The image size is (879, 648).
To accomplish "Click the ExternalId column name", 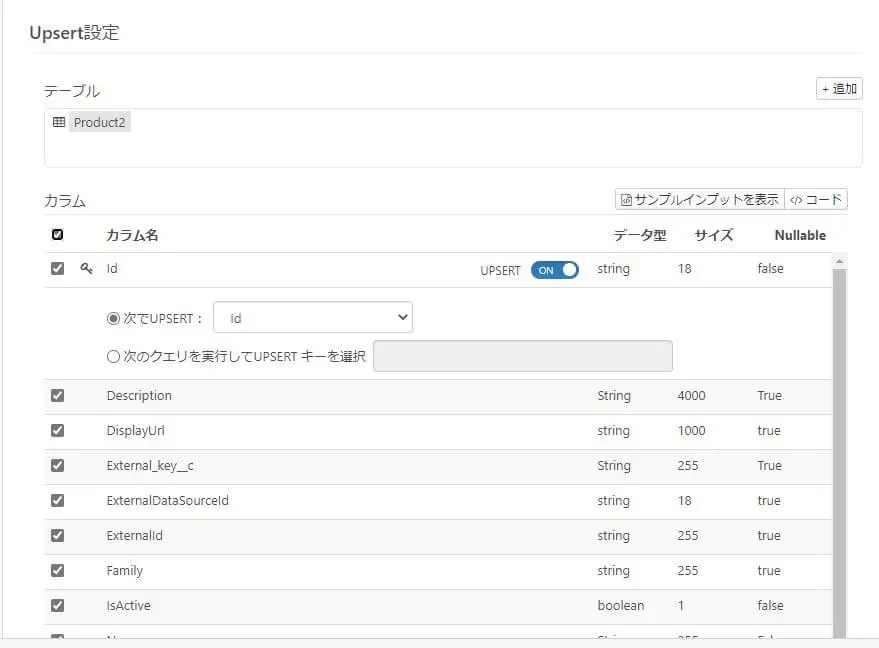I will pos(135,535).
